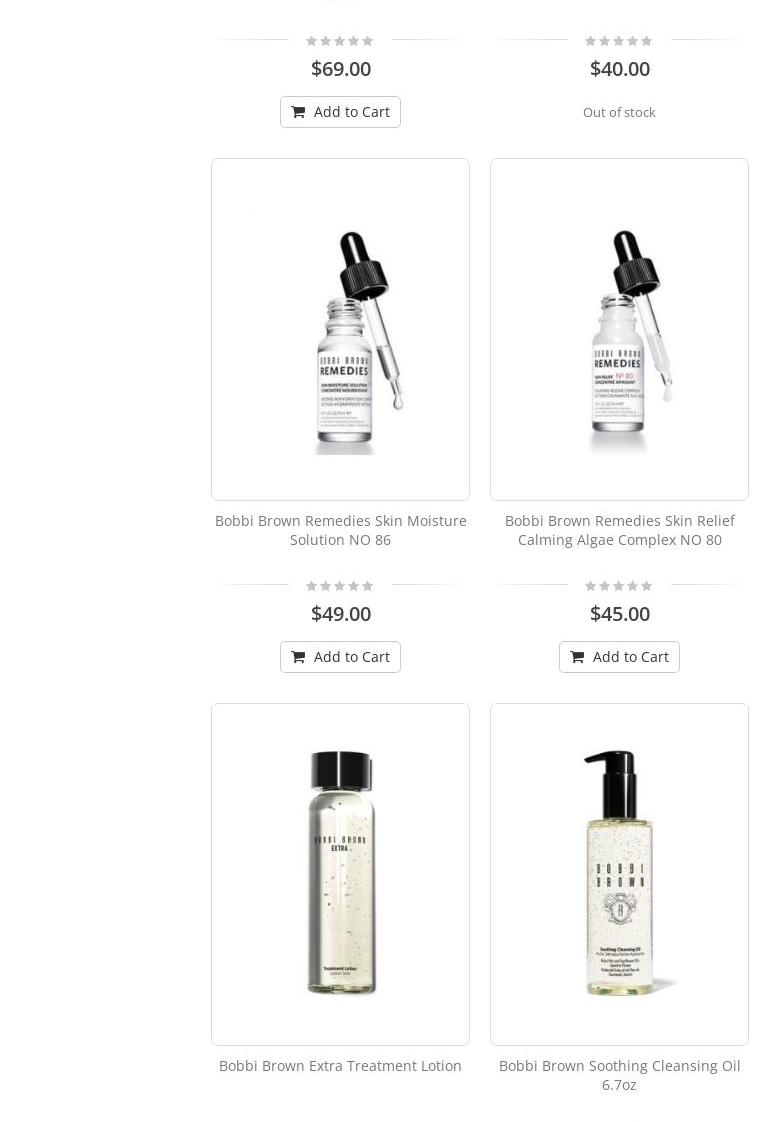
Task: Add Skin Moisture Solution NO 86 to cart
Action: tap(340, 657)
